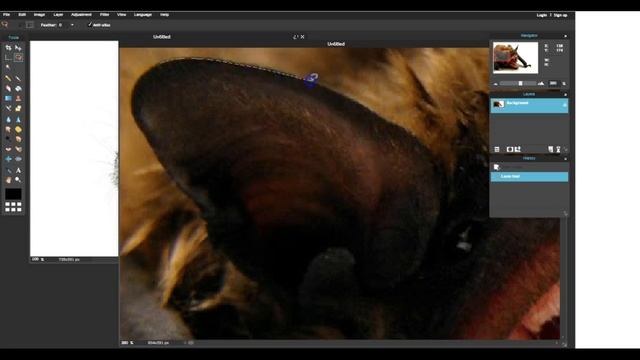Click the Navigator zoom-in mountain icon
The height and width of the screenshot is (360, 640).
[x=541, y=83]
